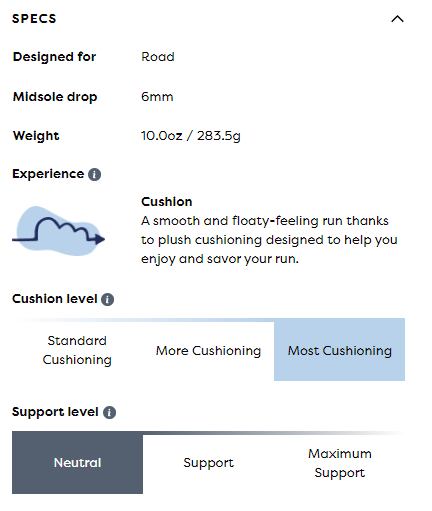Viewport: 432px width, 511px height.
Task: Click the Cushion level label
Action: pyautogui.click(x=55, y=299)
